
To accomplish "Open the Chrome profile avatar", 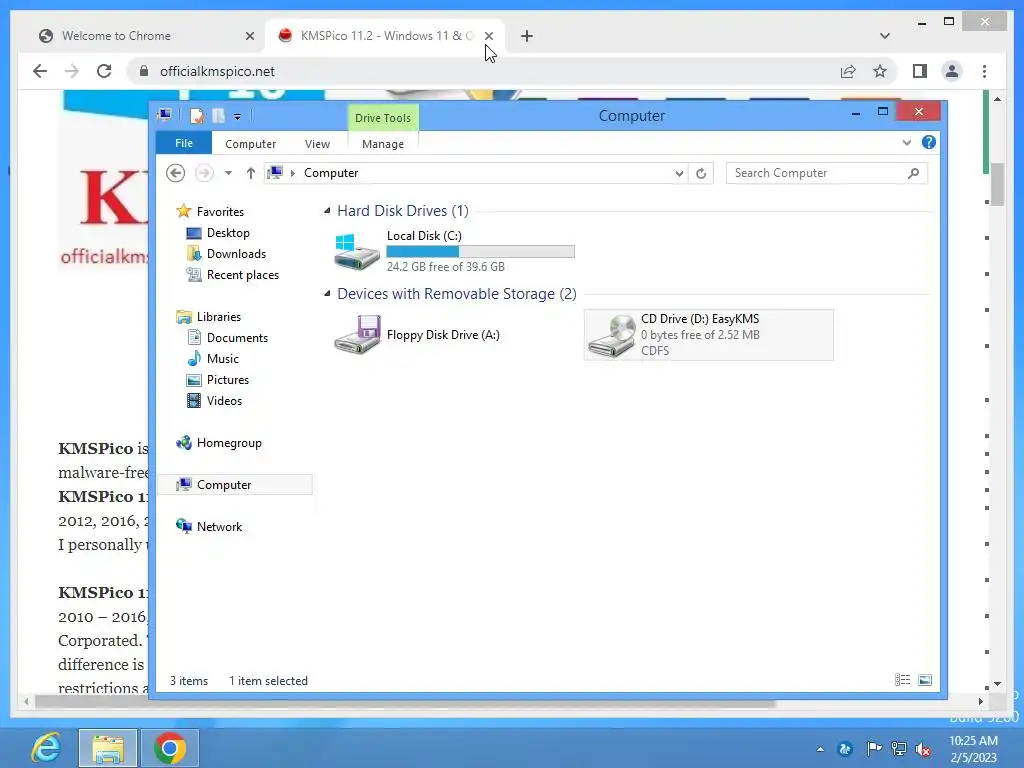I will pos(952,71).
